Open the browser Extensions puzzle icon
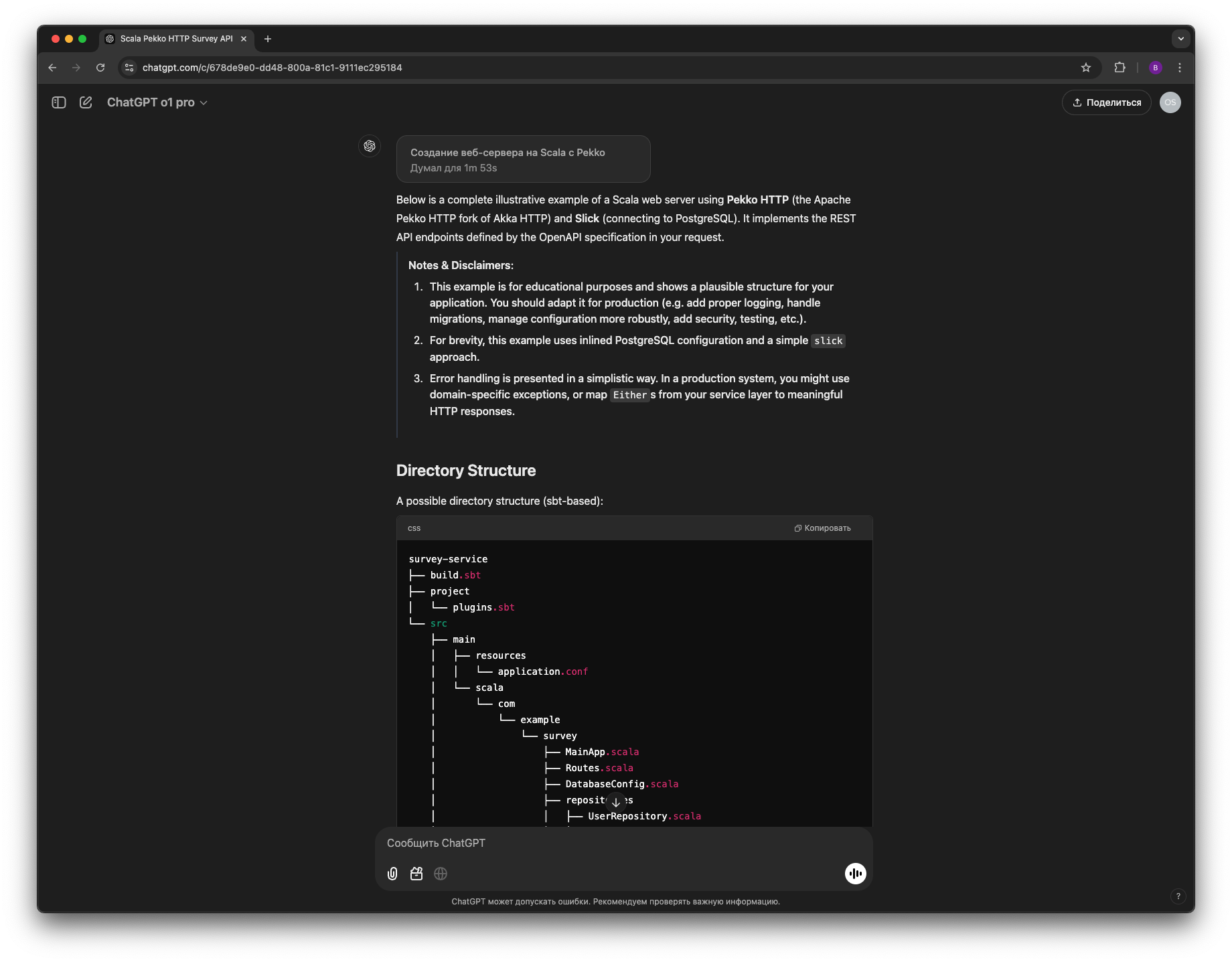 1120,68
